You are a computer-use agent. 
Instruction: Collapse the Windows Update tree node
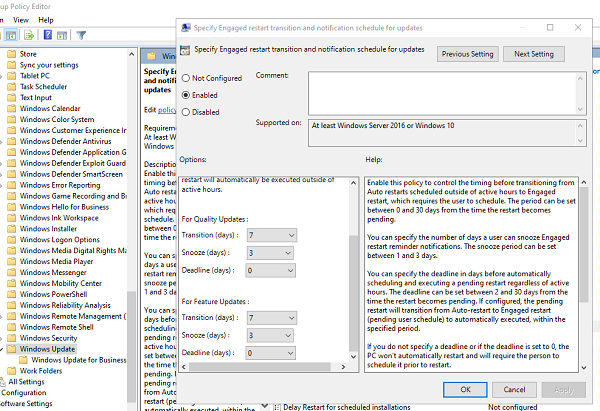(2, 349)
